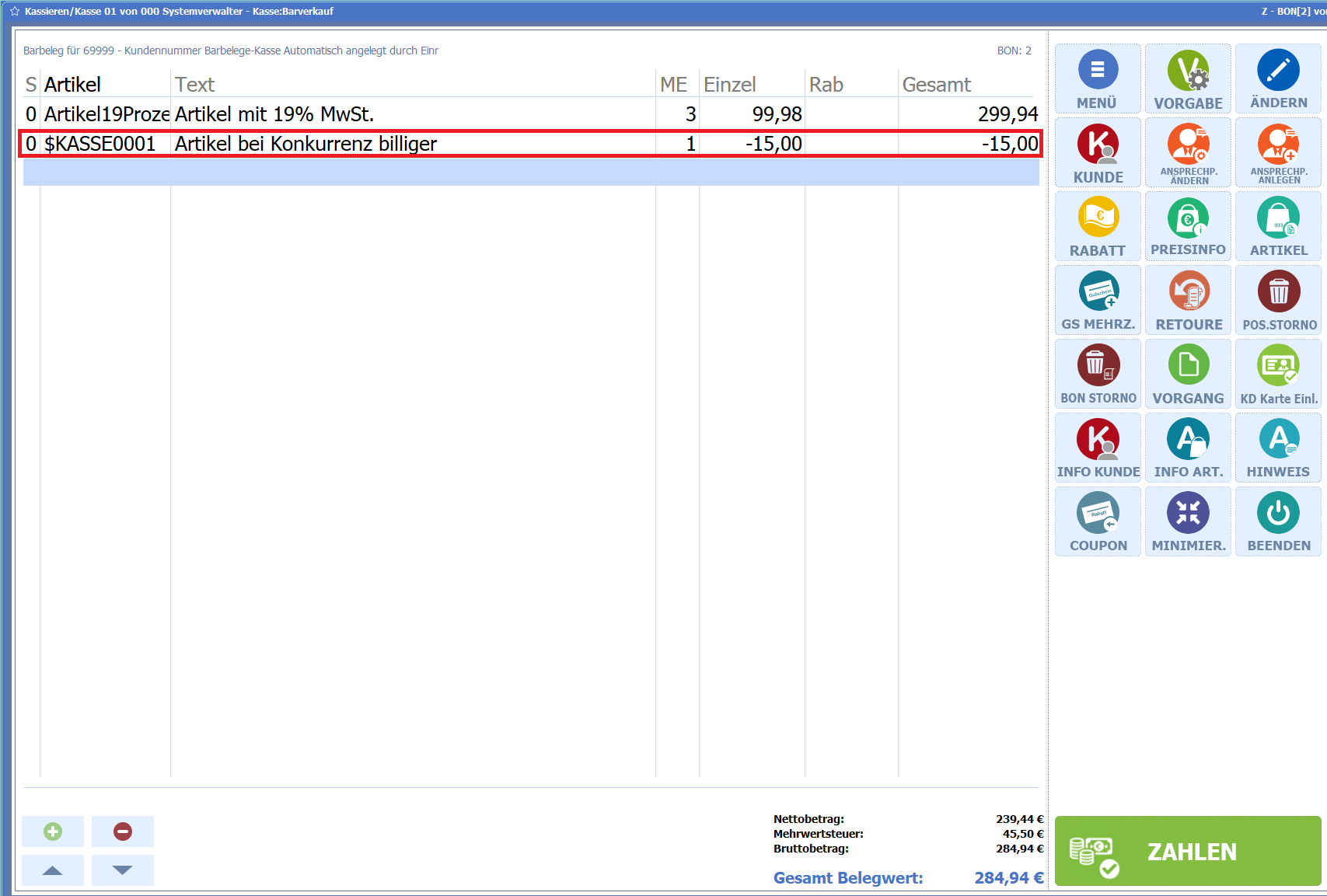Viewport: 1327px width, 896px height.
Task: Cancel position with POS.STORNO
Action: [x=1279, y=300]
